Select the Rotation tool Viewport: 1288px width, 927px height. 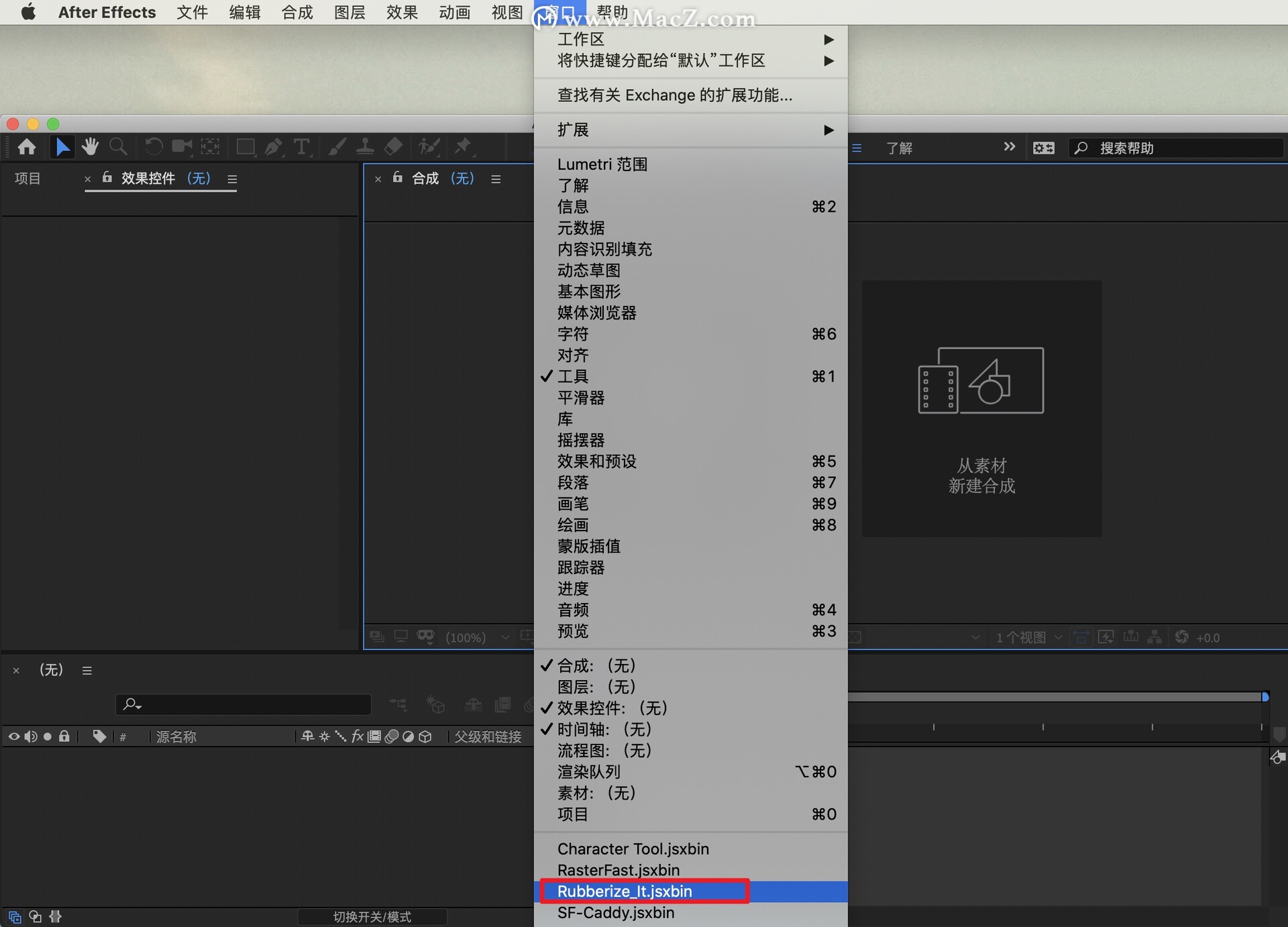tap(154, 147)
